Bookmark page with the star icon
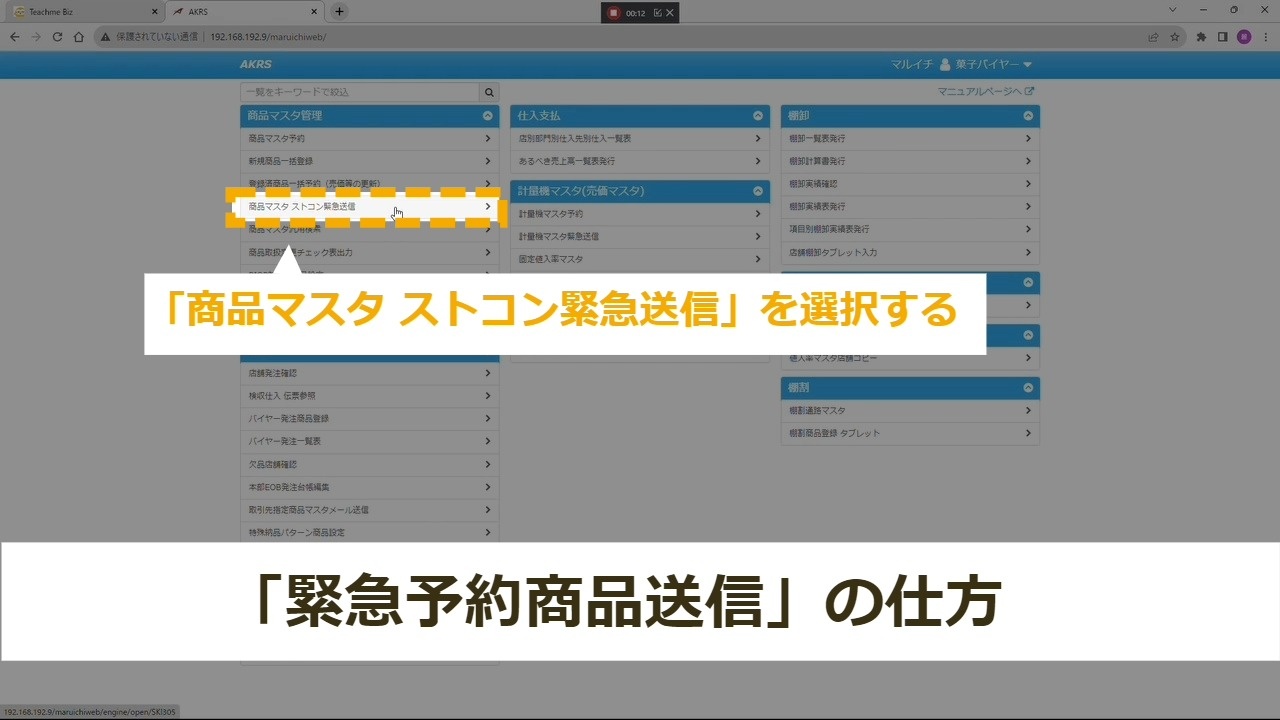 [x=1175, y=37]
